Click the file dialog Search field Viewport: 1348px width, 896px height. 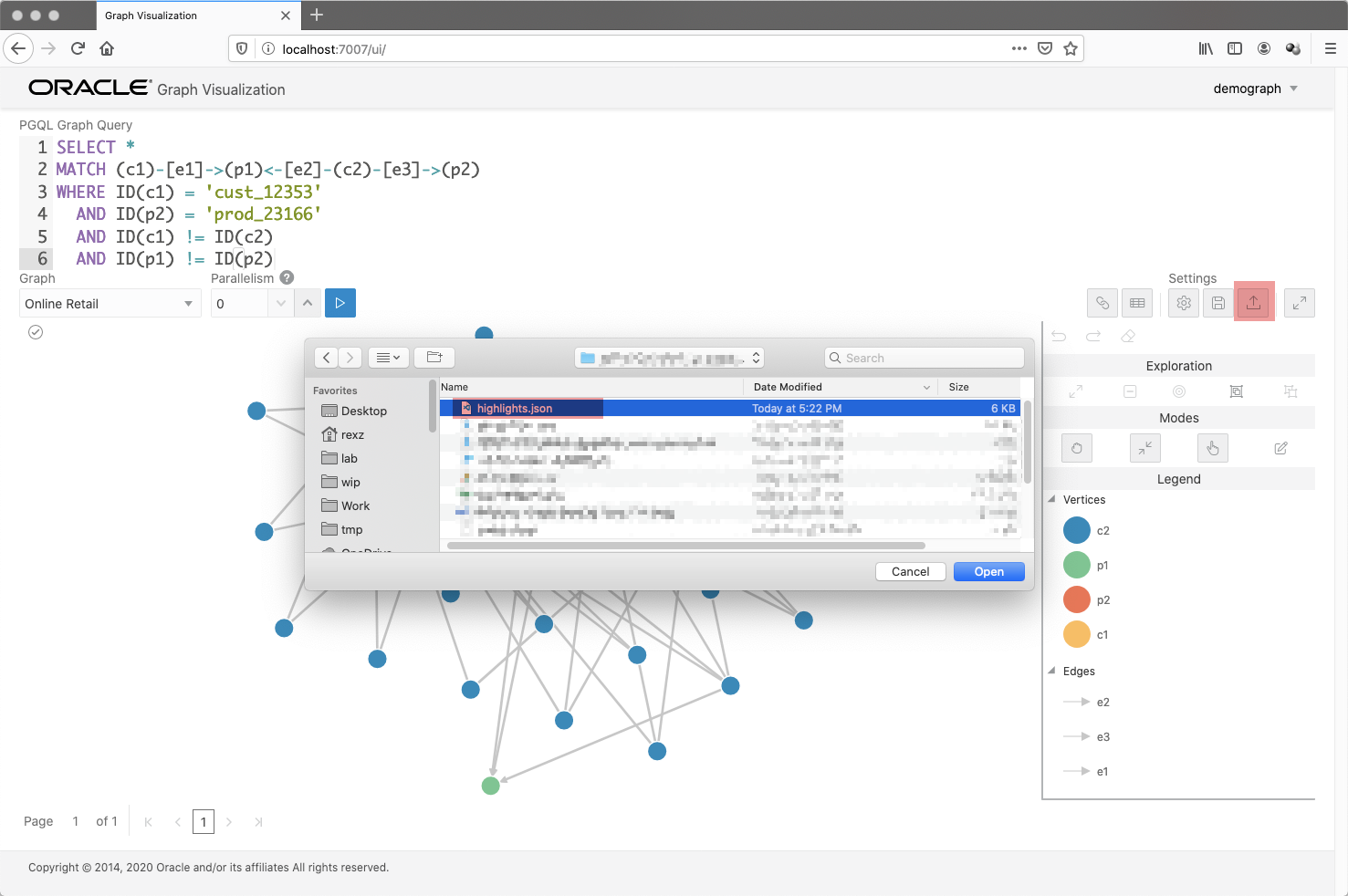click(x=925, y=358)
